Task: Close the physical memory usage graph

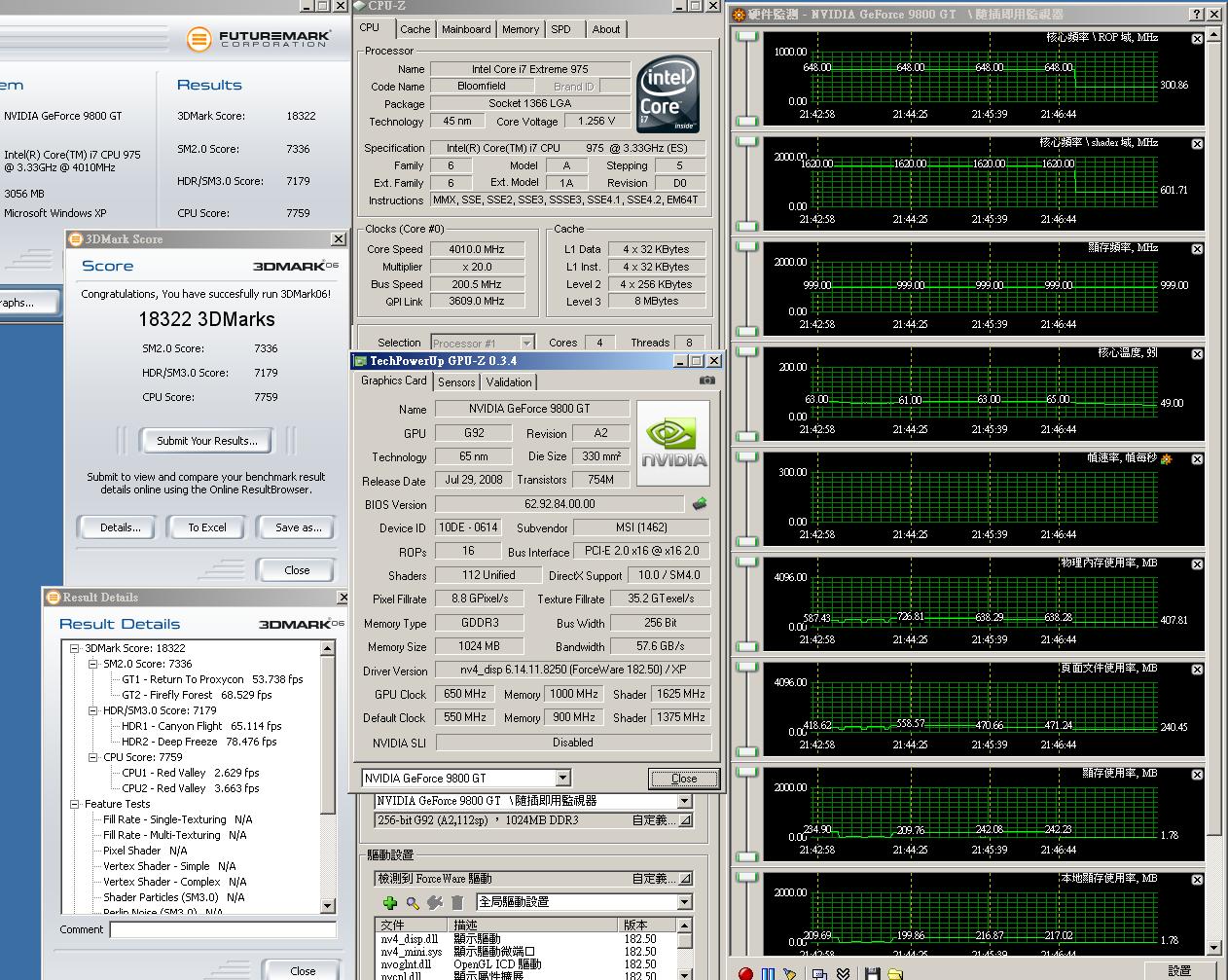Action: [1198, 564]
